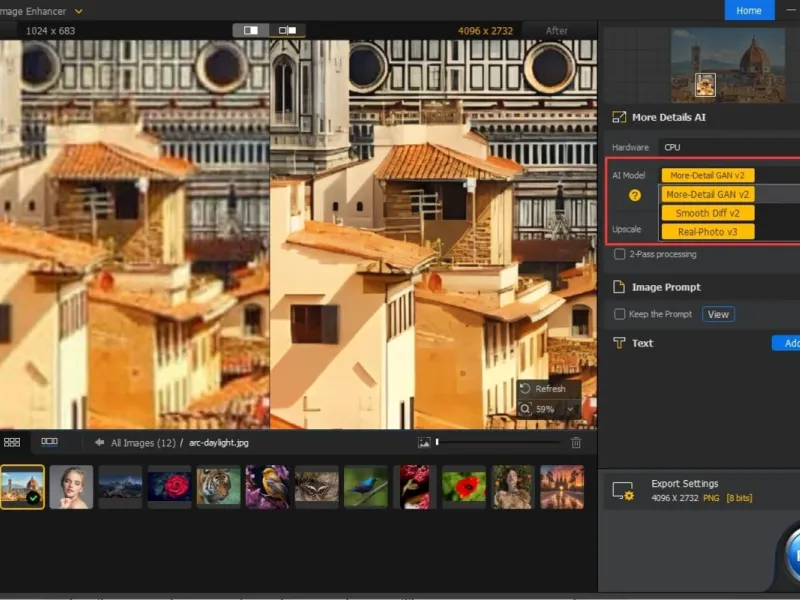
Task: Open the Hardware CPU dropdown
Action: tap(729, 147)
